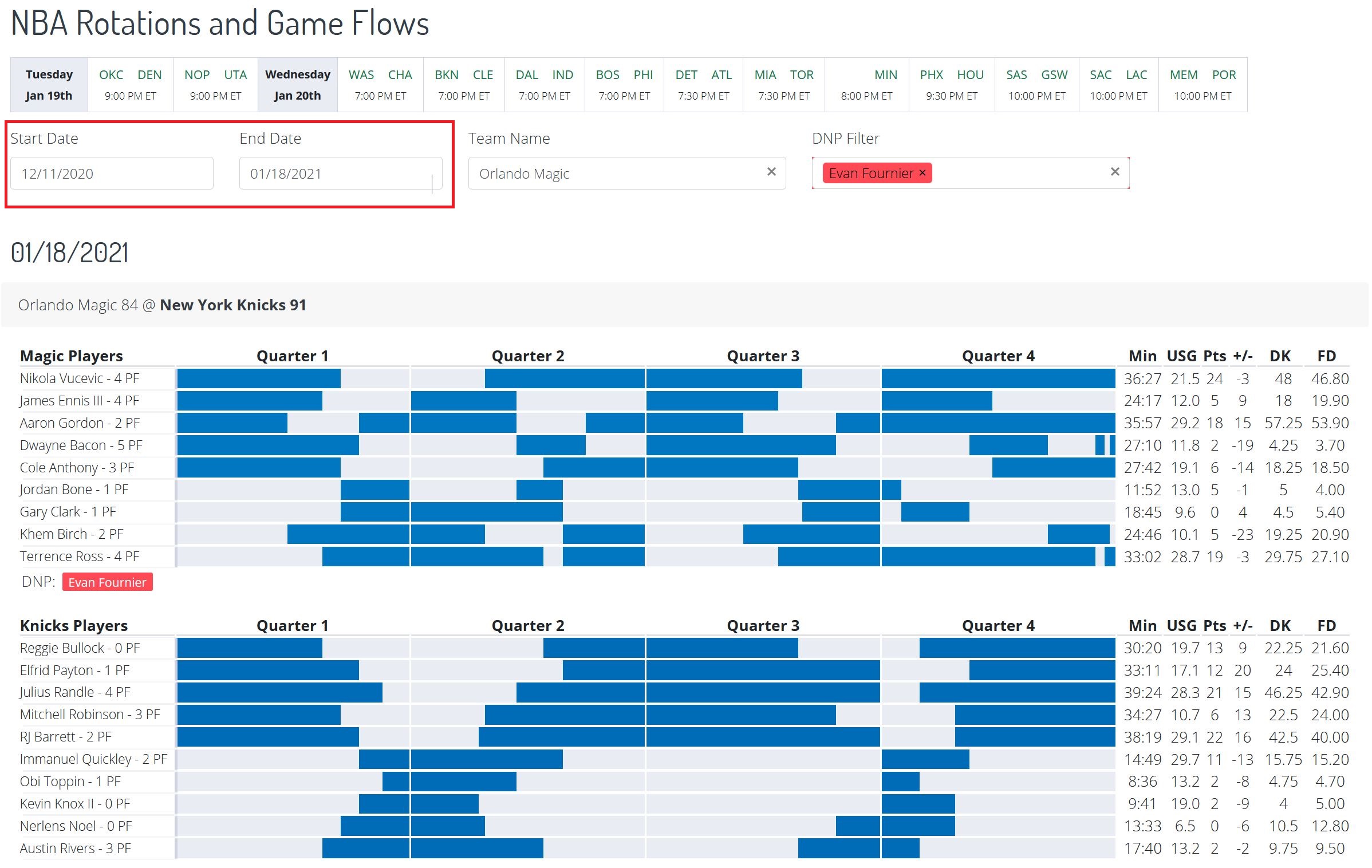
Task: Click the Nikola Vucevic - 4 PF row label
Action: (x=80, y=378)
